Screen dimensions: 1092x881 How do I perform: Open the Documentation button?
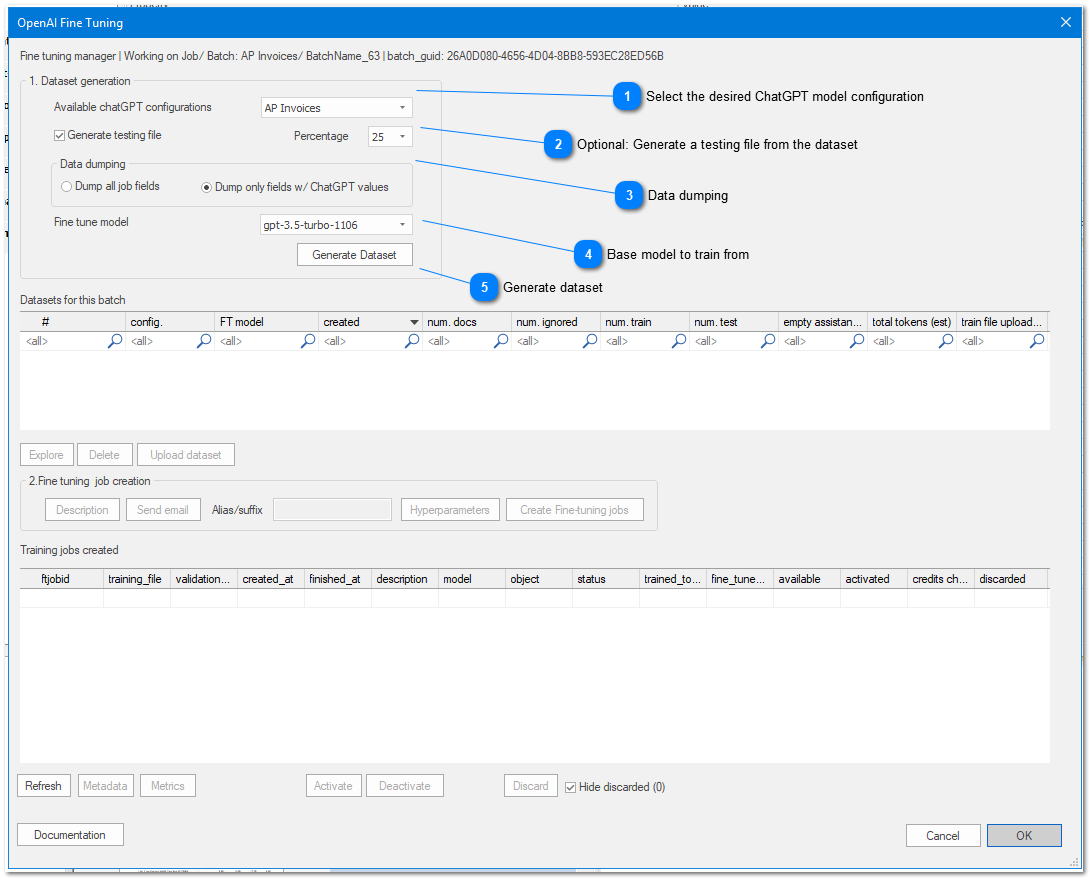pyautogui.click(x=70, y=835)
